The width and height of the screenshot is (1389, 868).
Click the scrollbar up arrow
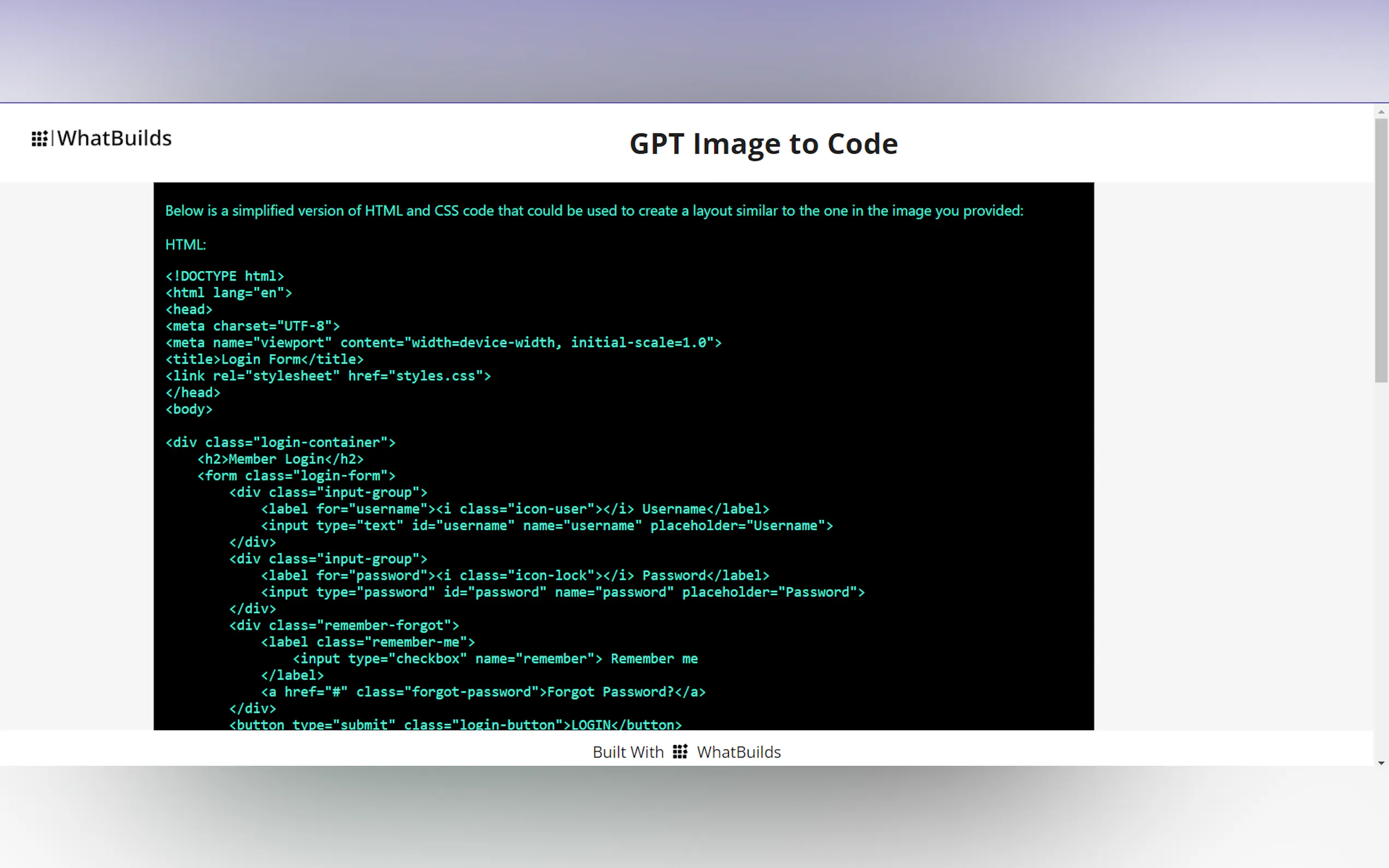coord(1381,112)
